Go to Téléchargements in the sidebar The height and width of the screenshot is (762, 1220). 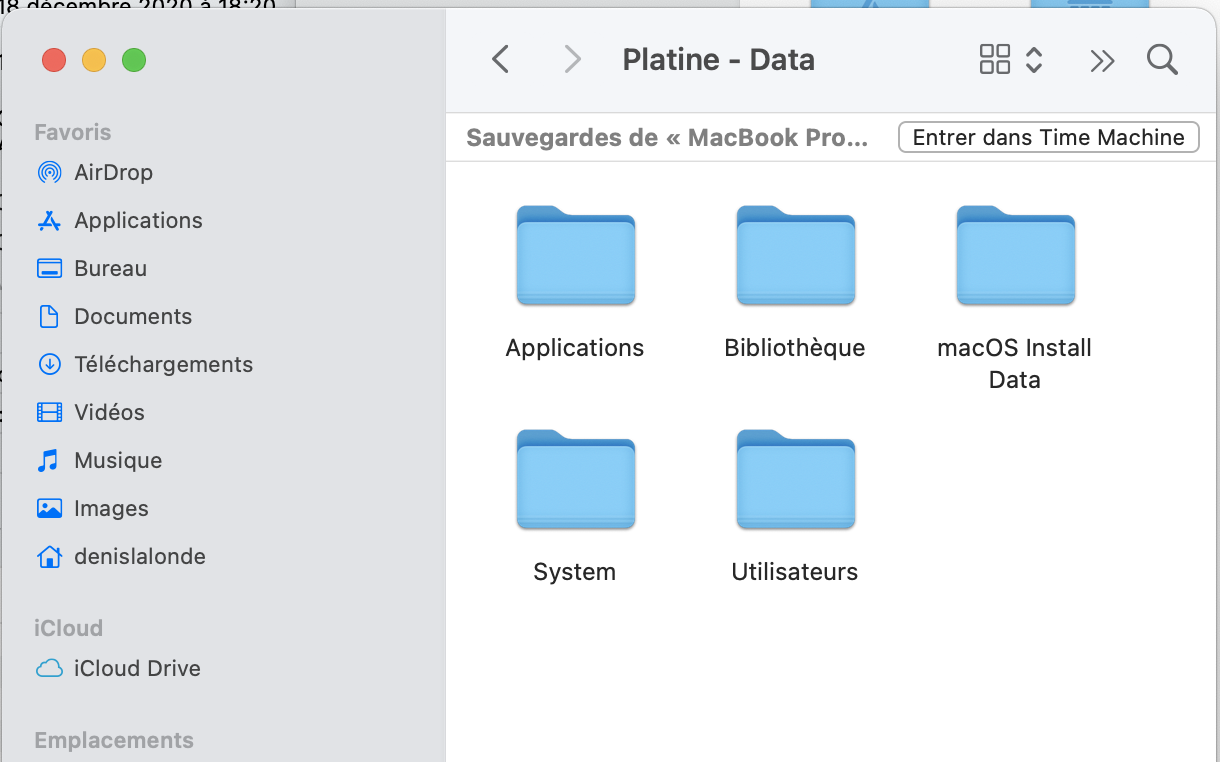click(x=163, y=364)
